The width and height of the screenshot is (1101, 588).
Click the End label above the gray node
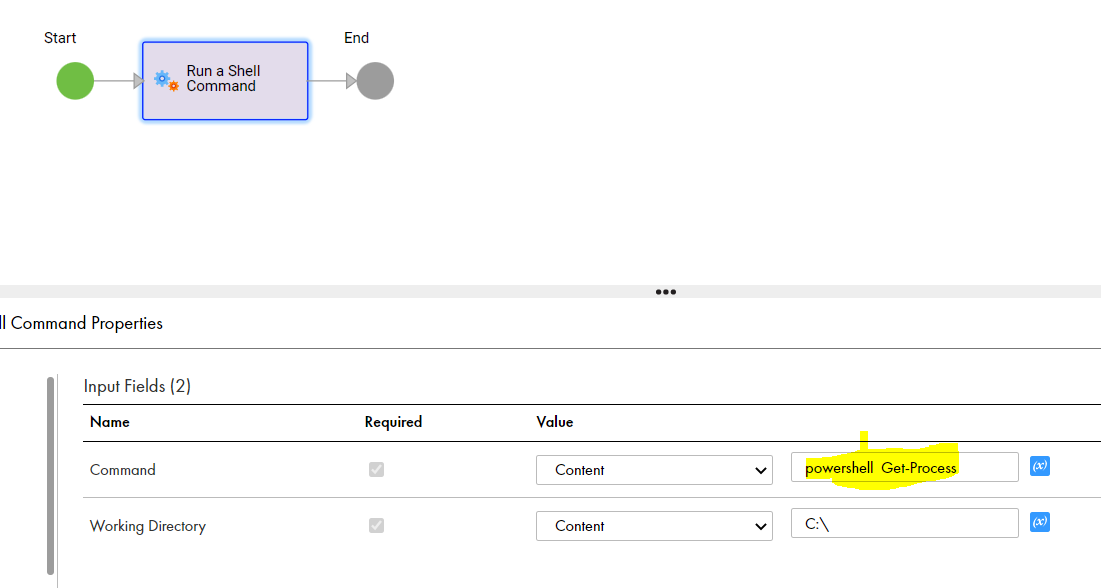(356, 38)
